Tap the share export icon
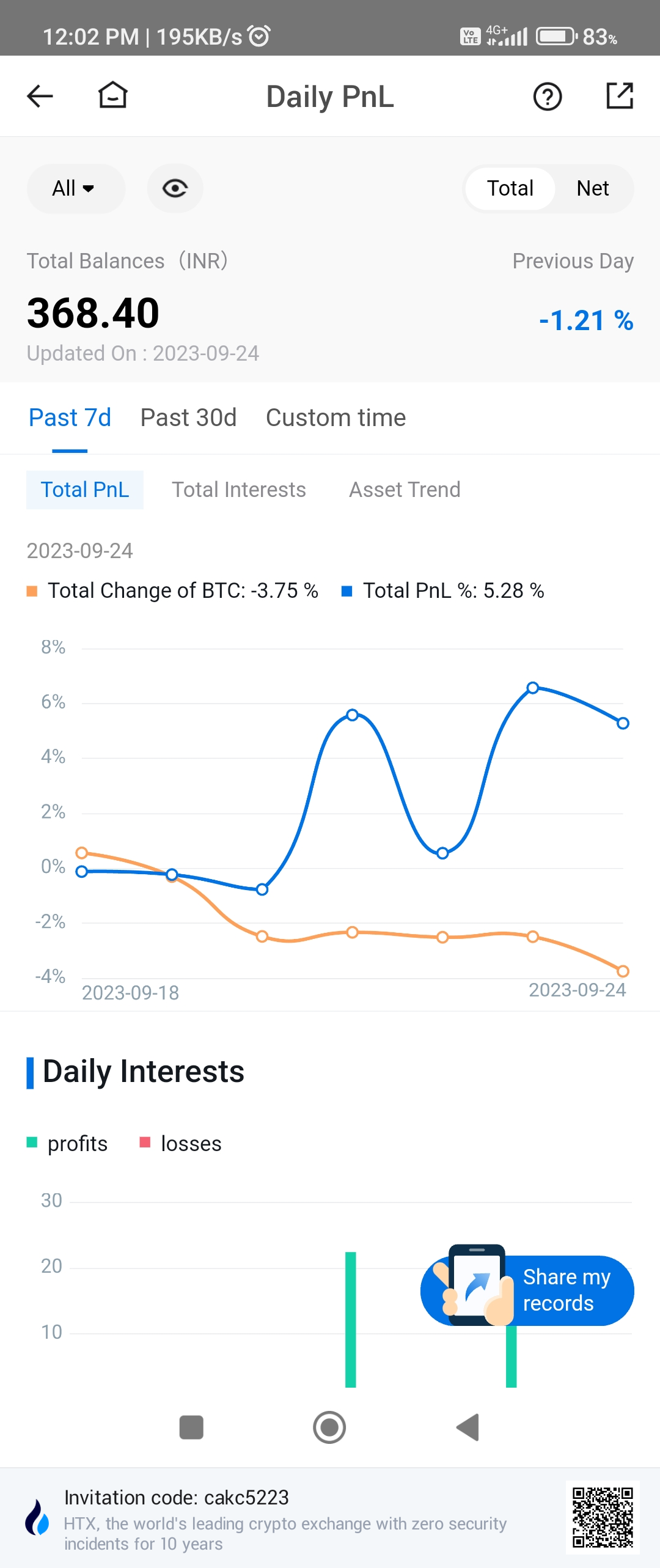Image resolution: width=660 pixels, height=1568 pixels. (619, 96)
